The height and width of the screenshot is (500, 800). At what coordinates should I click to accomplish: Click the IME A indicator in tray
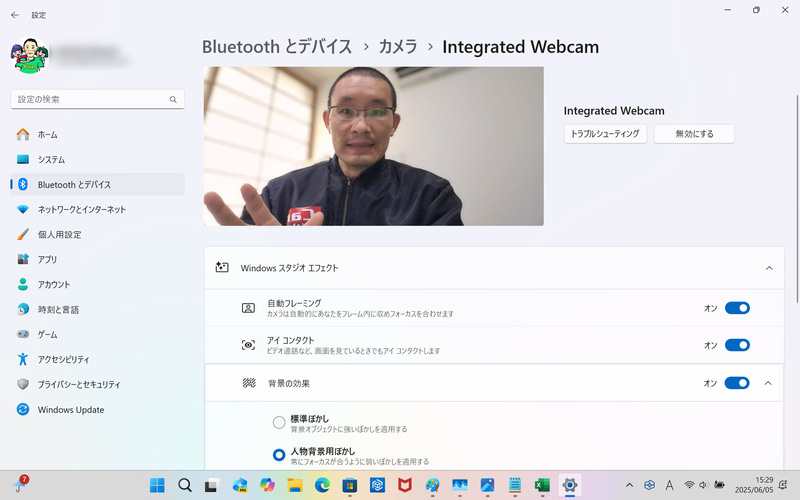coord(669,485)
